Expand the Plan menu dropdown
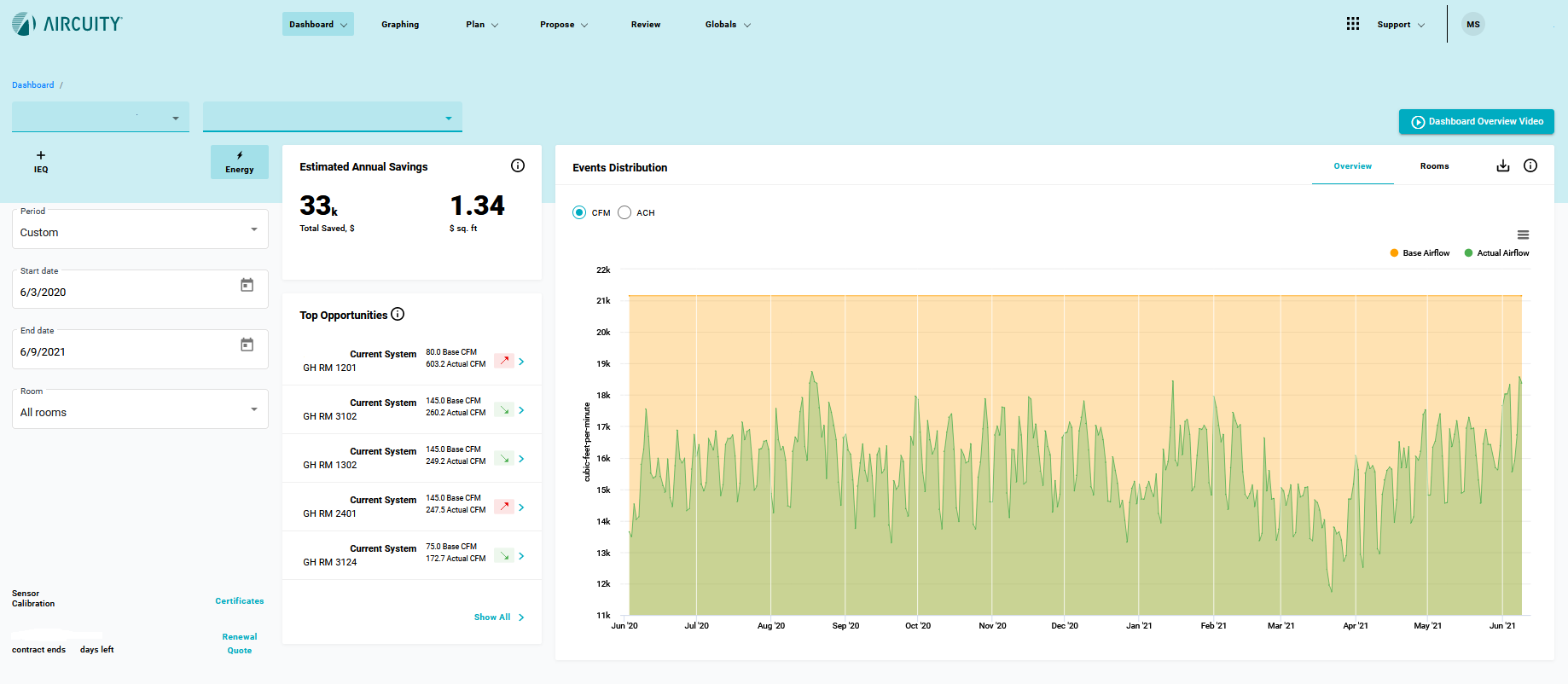The image size is (1568, 684). point(482,25)
